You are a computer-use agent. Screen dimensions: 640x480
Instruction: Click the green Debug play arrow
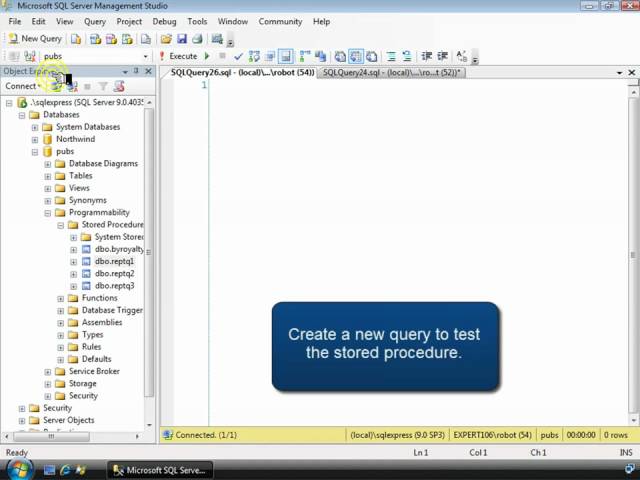coord(207,56)
